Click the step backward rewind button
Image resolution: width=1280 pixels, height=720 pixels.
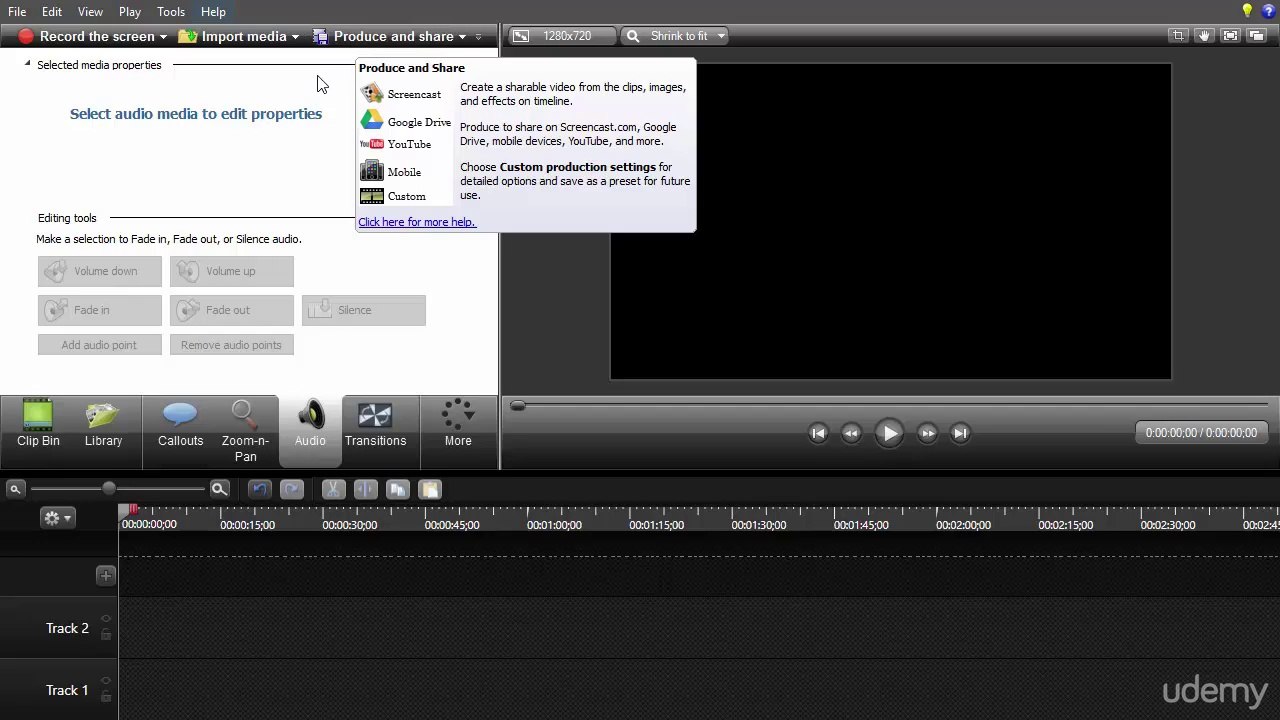point(851,433)
